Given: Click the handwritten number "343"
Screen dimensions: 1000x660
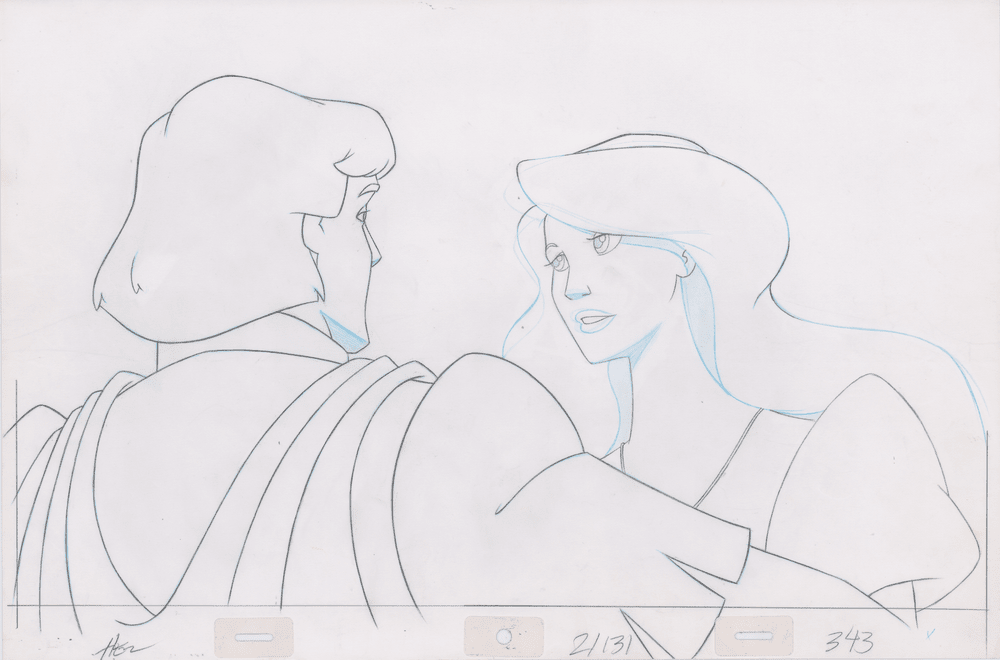Looking at the screenshot, I should [849, 640].
